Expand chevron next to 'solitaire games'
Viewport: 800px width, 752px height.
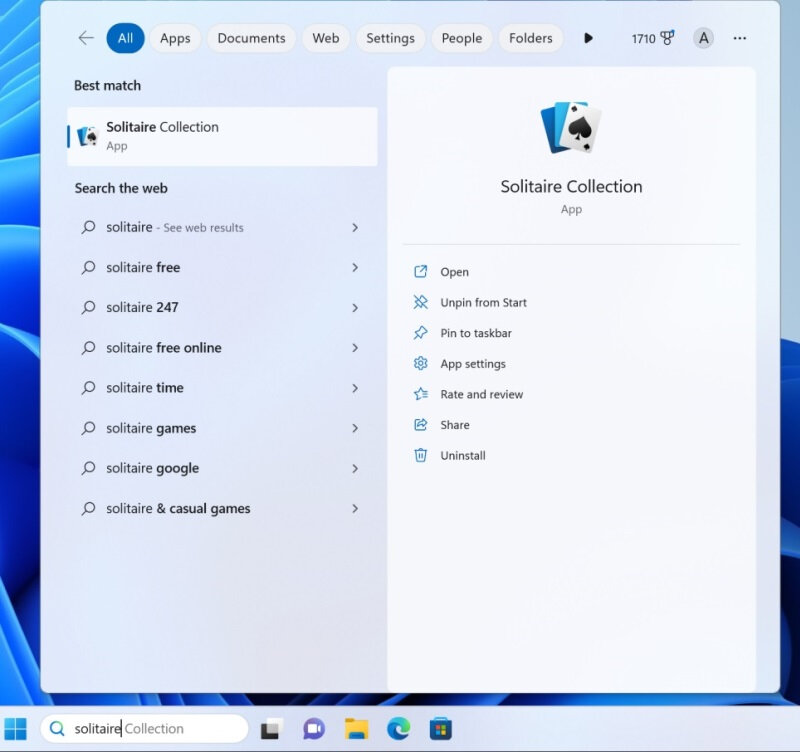(x=355, y=428)
